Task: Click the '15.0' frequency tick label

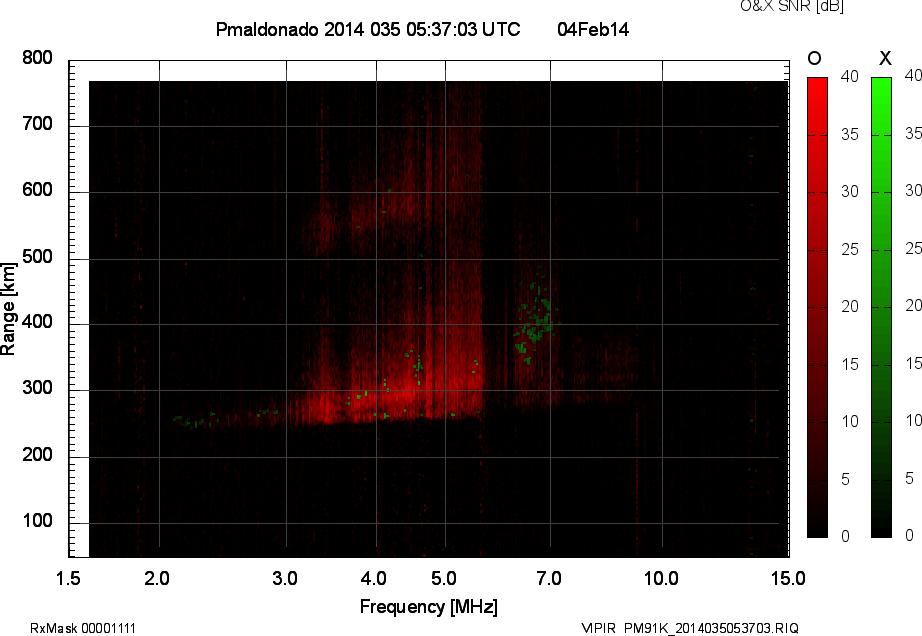Action: [x=788, y=578]
